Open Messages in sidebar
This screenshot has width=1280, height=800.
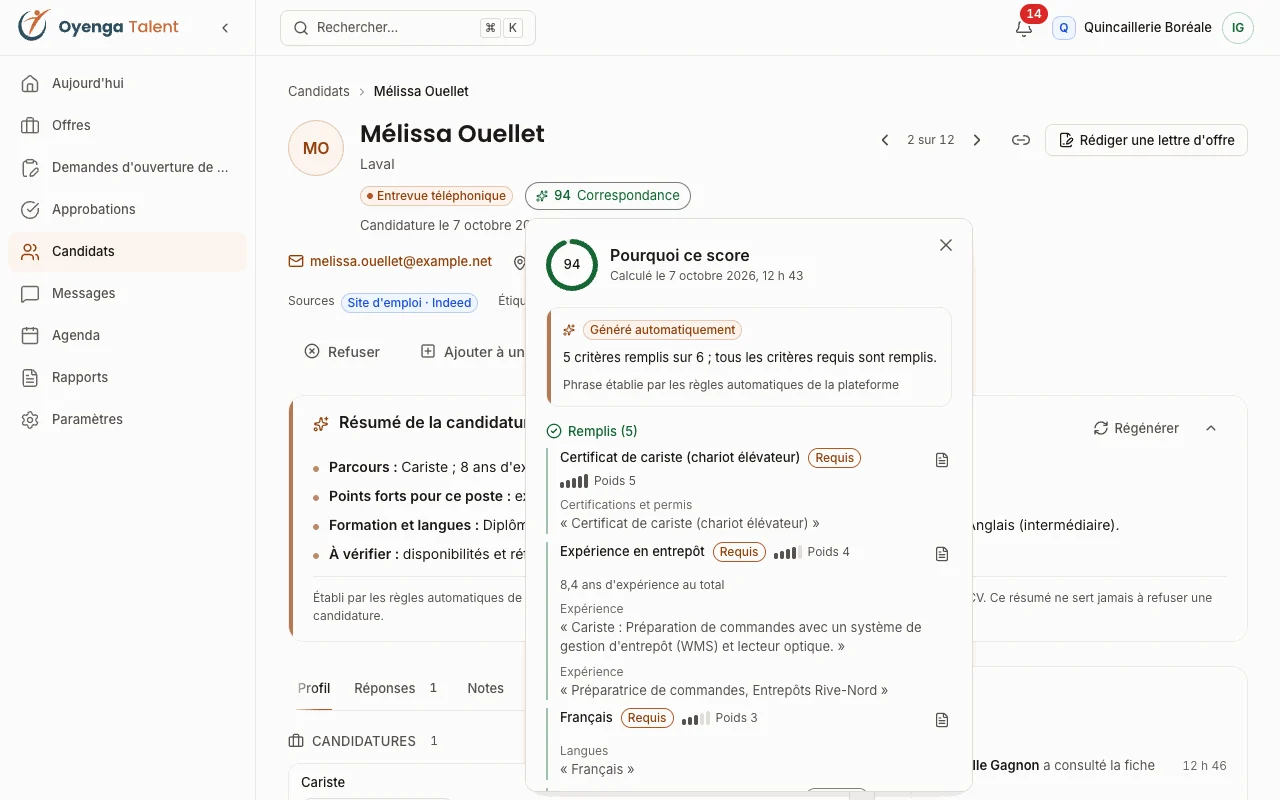click(127, 294)
